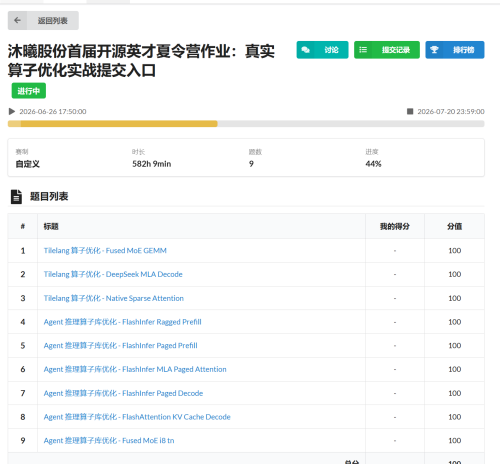
Task: Open the 提交记录 submissions button
Action: point(387,50)
